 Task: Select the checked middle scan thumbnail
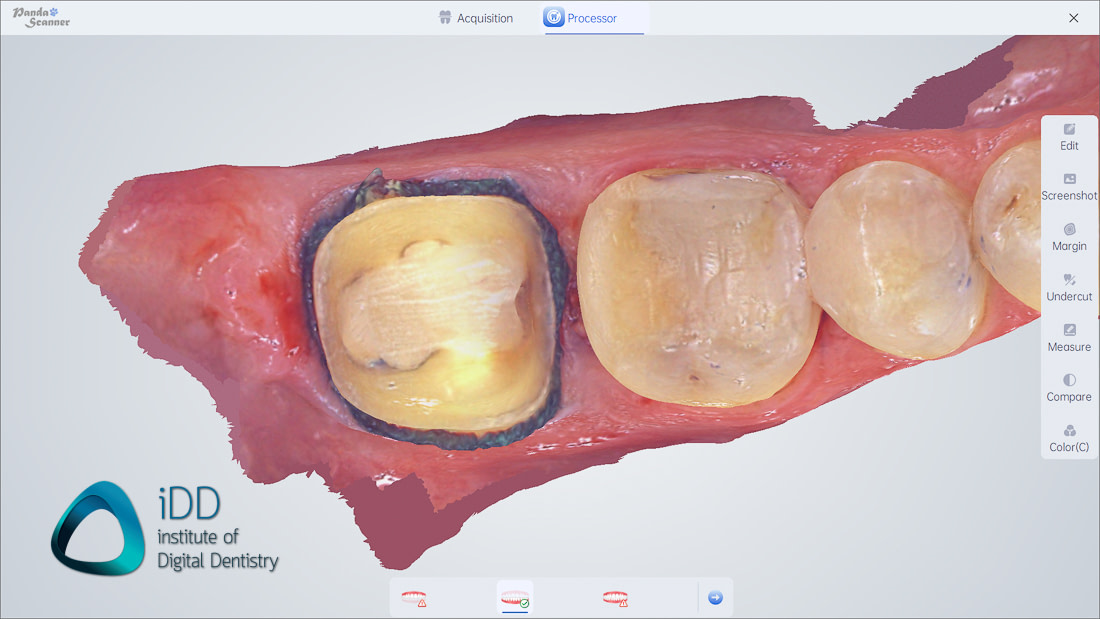(x=514, y=594)
